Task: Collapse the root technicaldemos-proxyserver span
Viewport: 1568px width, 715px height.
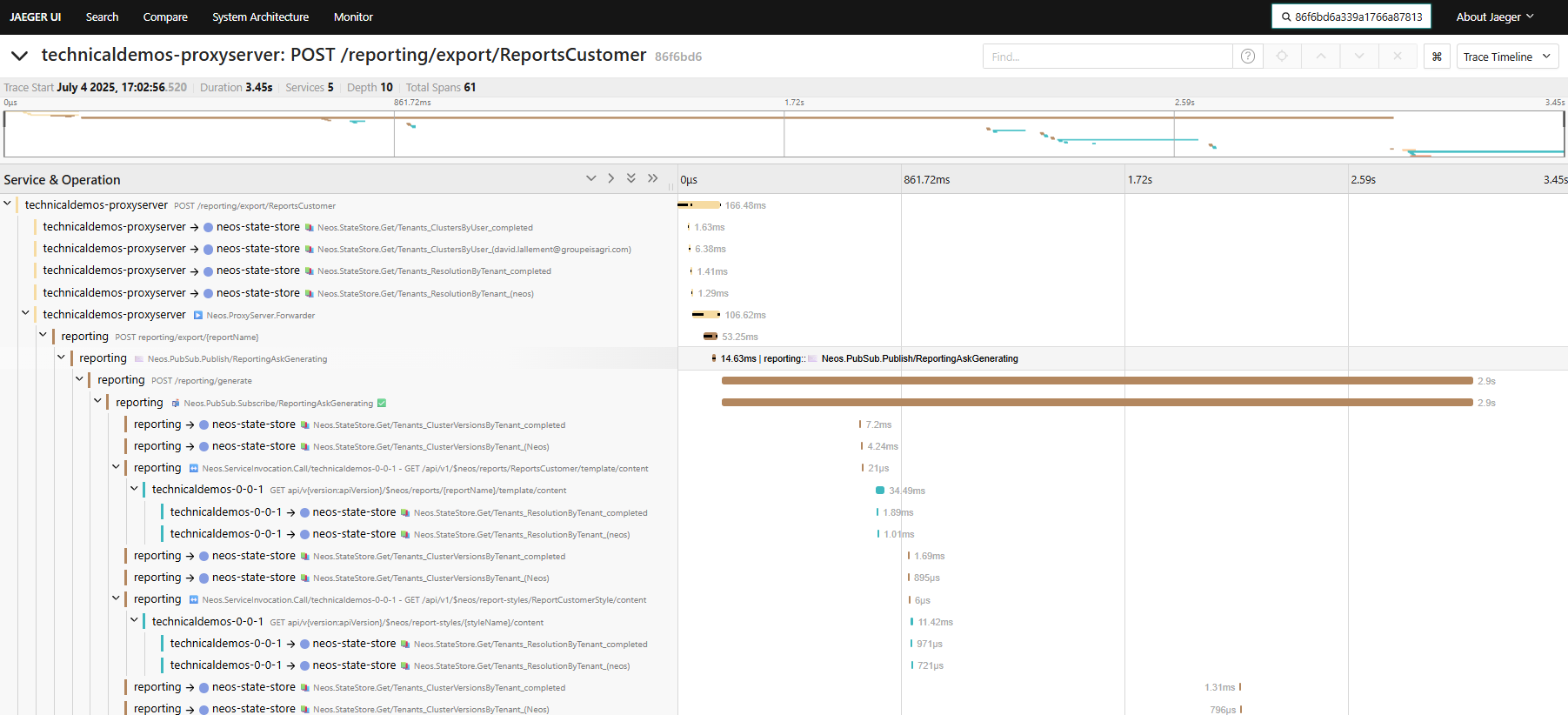Action: (x=8, y=204)
